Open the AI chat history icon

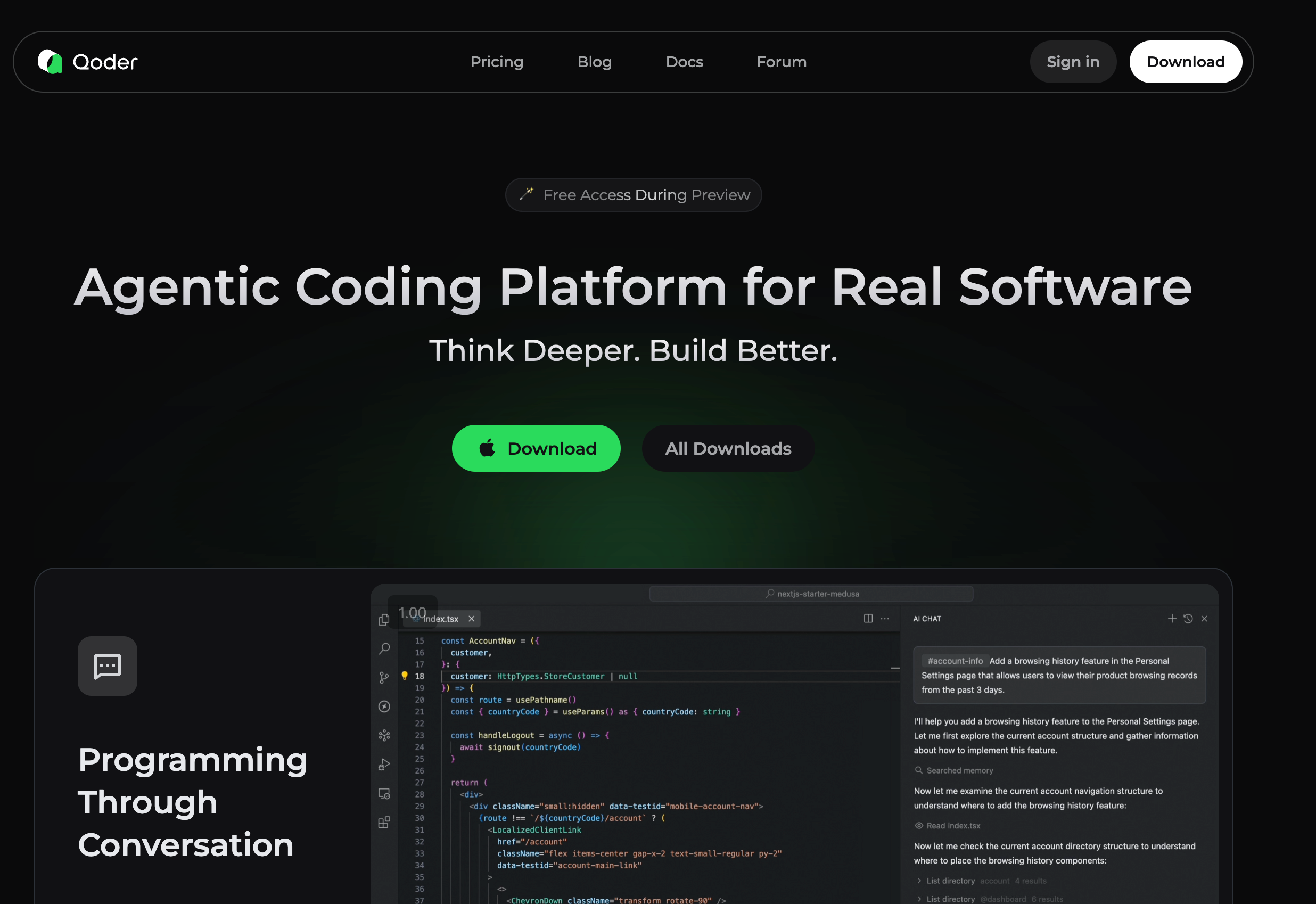point(1188,619)
